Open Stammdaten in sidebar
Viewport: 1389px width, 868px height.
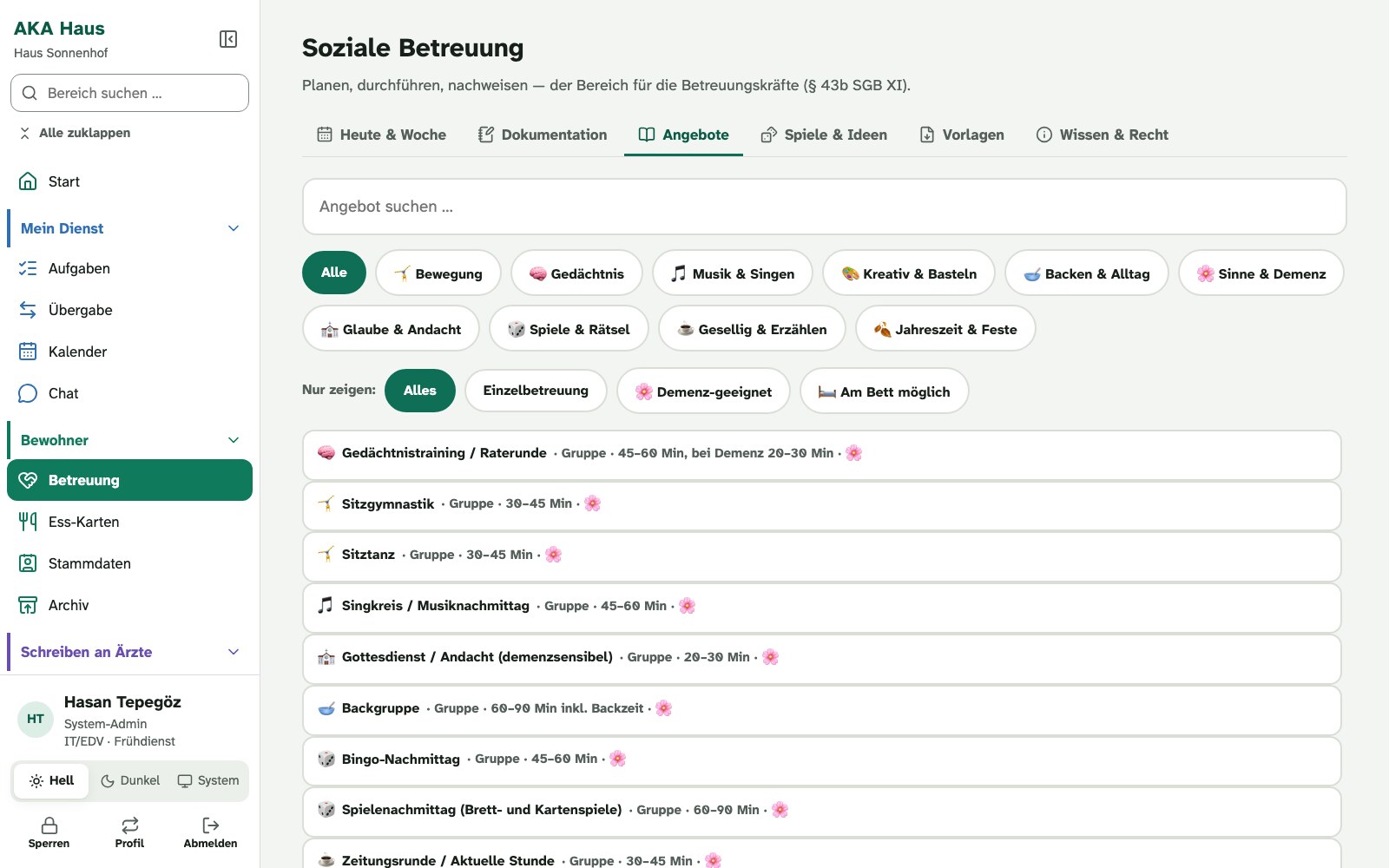coord(129,563)
